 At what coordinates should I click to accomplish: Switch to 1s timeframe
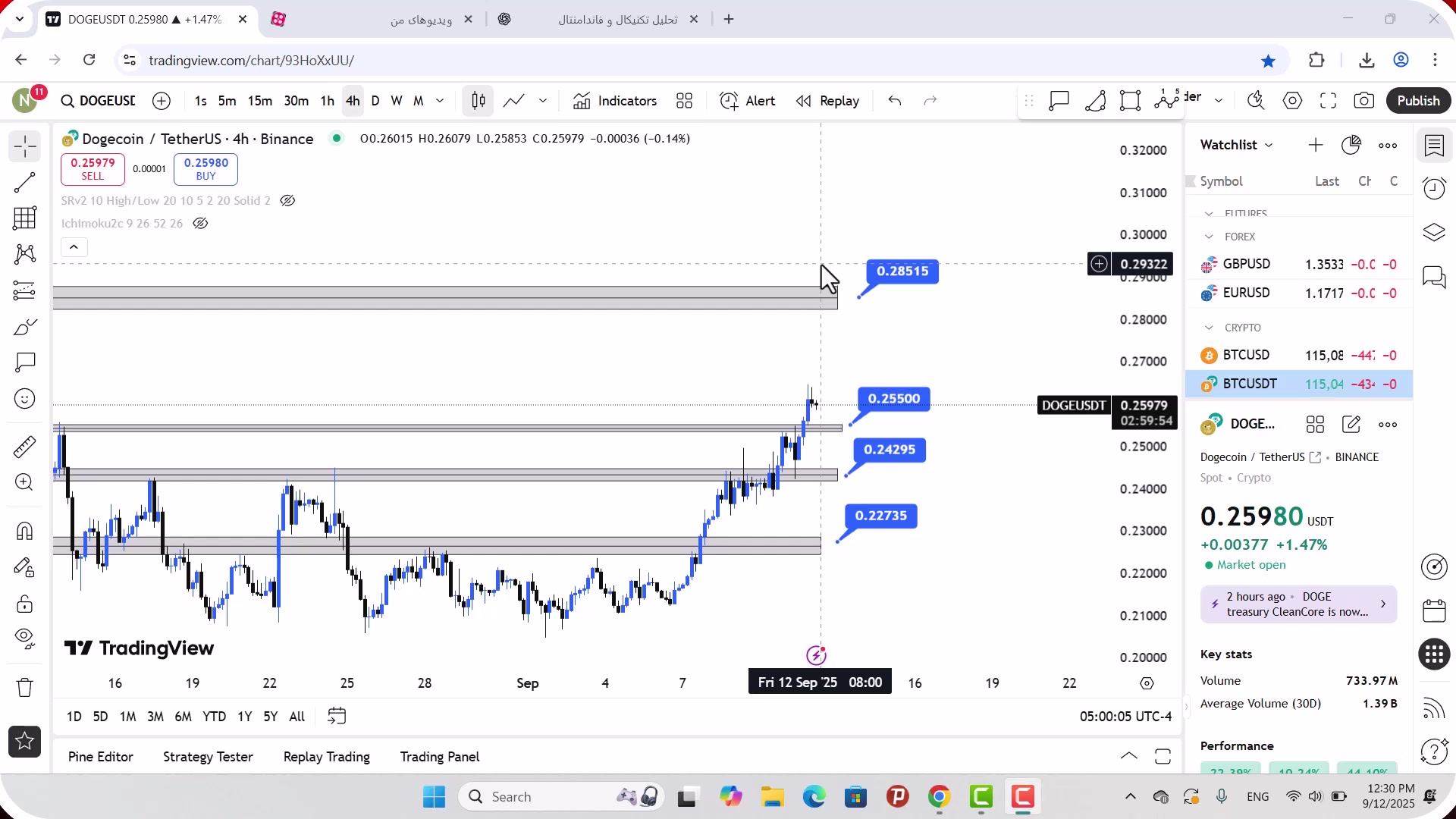tap(200, 101)
